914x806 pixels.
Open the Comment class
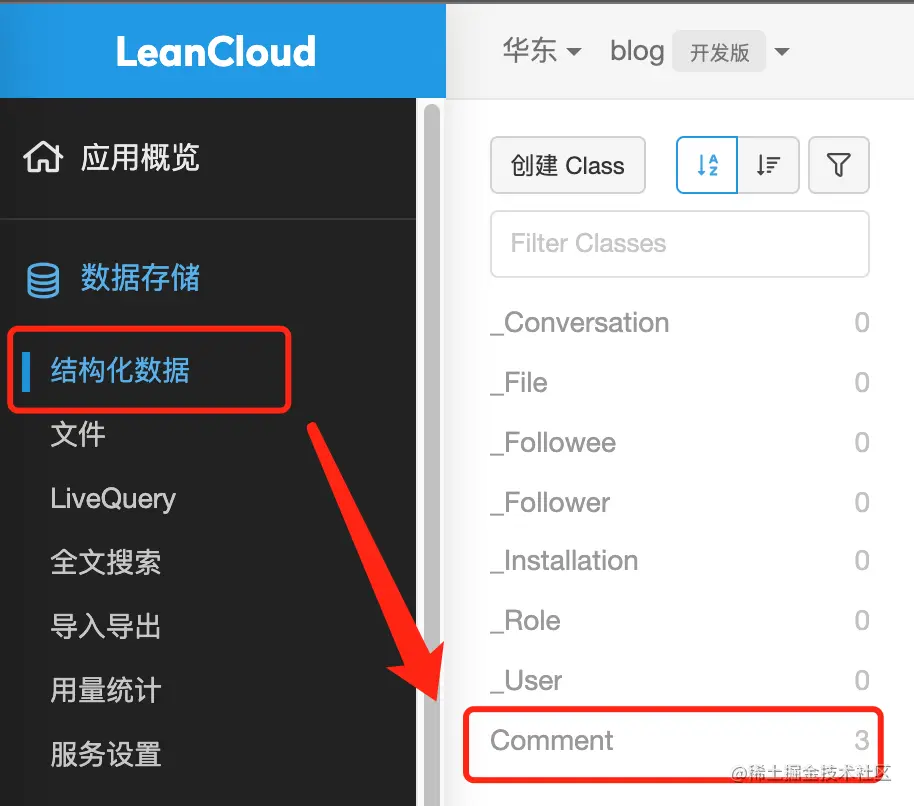click(x=680, y=740)
